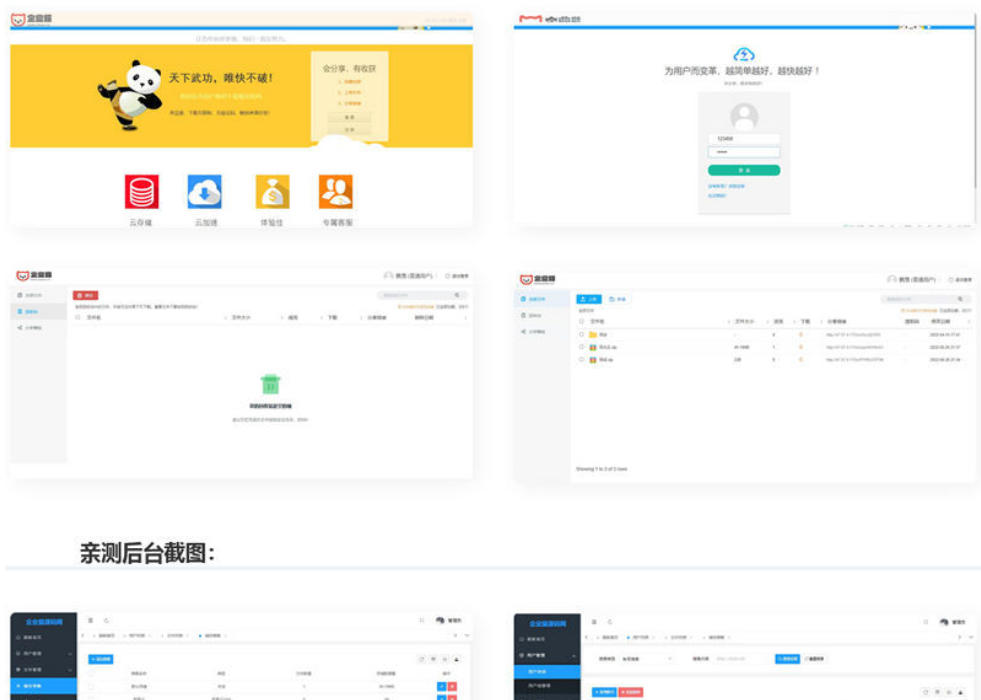Tick the select-all checkbox on recycle bin page
981x700 pixels.
pos(78,318)
